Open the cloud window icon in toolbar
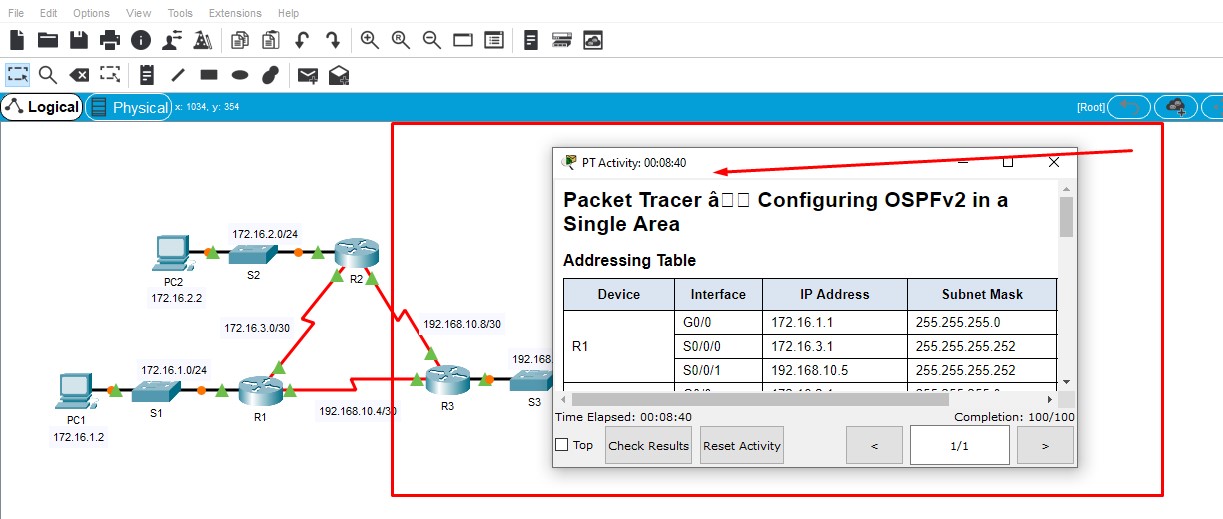The height and width of the screenshot is (519, 1223). click(x=593, y=40)
